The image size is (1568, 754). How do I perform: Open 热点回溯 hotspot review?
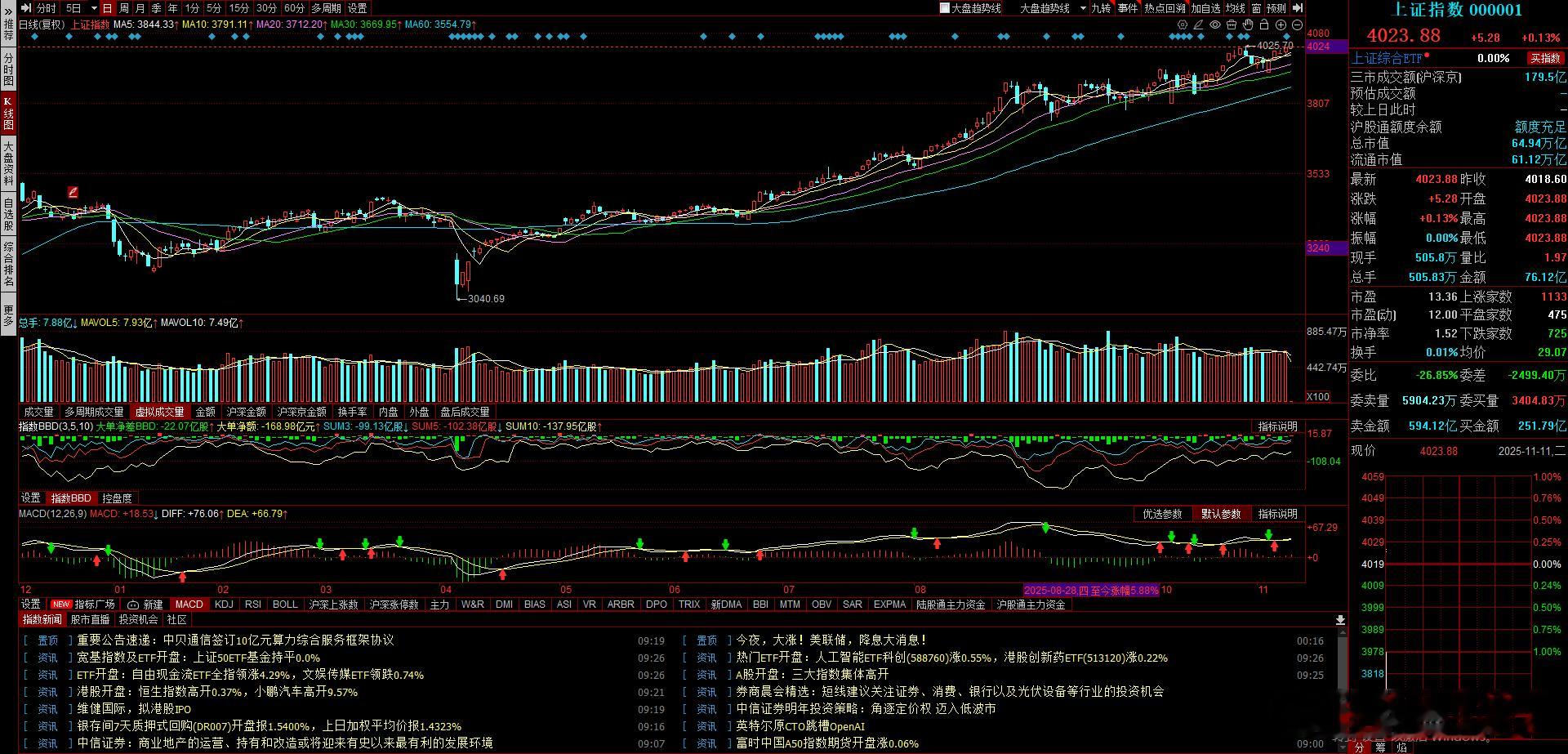click(x=1165, y=8)
